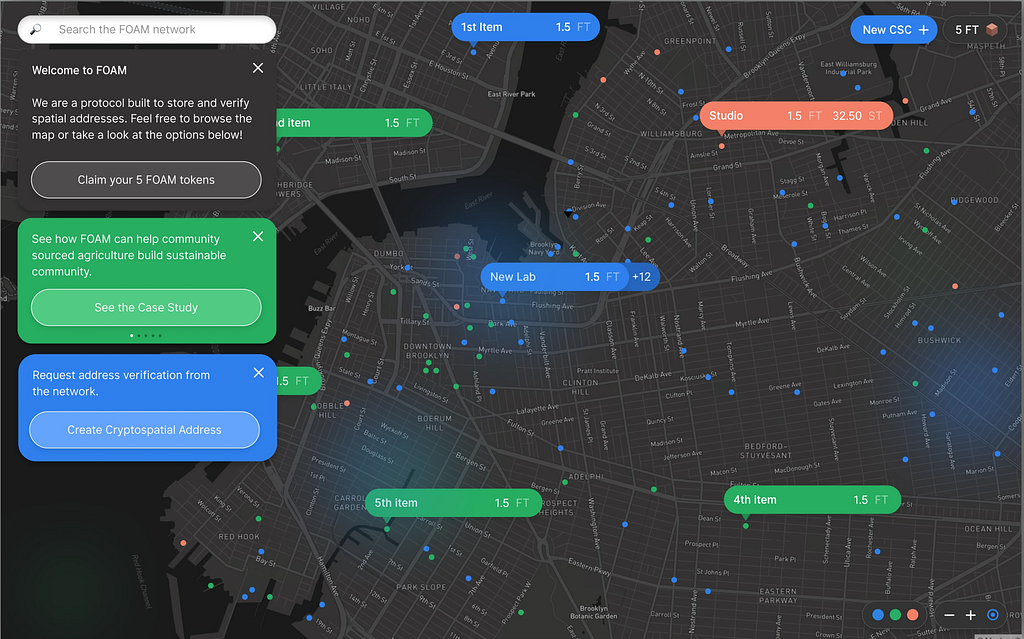Viewport: 1024px width, 639px height.
Task: Dismiss the green agriculture case study card
Action: coord(258,237)
